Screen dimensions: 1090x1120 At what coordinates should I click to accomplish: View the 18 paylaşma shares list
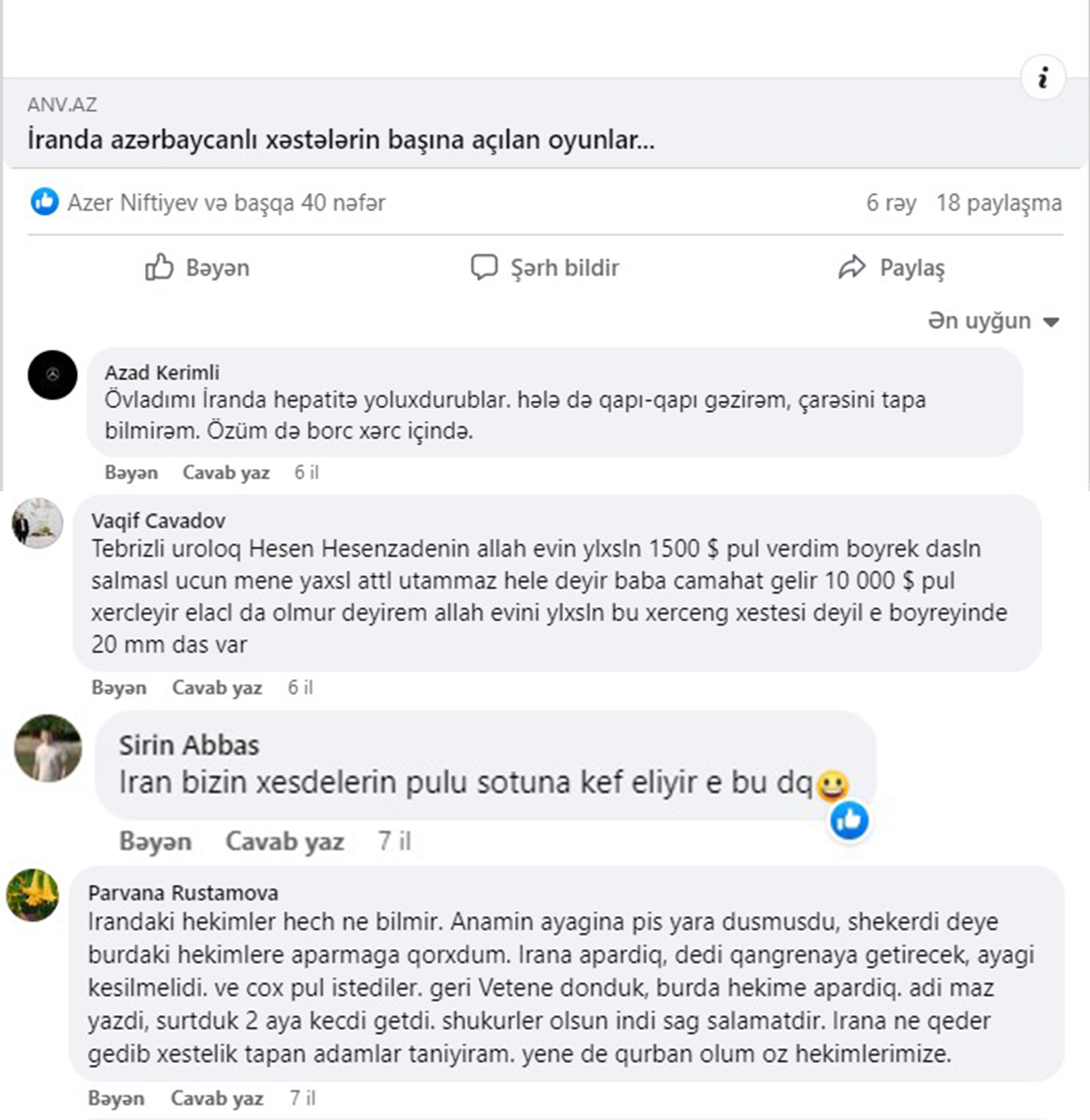coord(999,202)
